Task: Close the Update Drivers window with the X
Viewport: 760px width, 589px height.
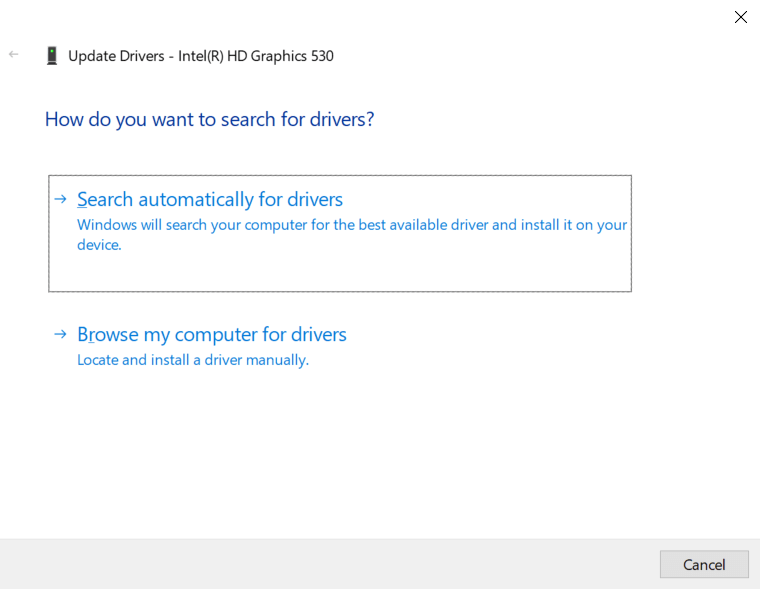Action: tap(740, 17)
